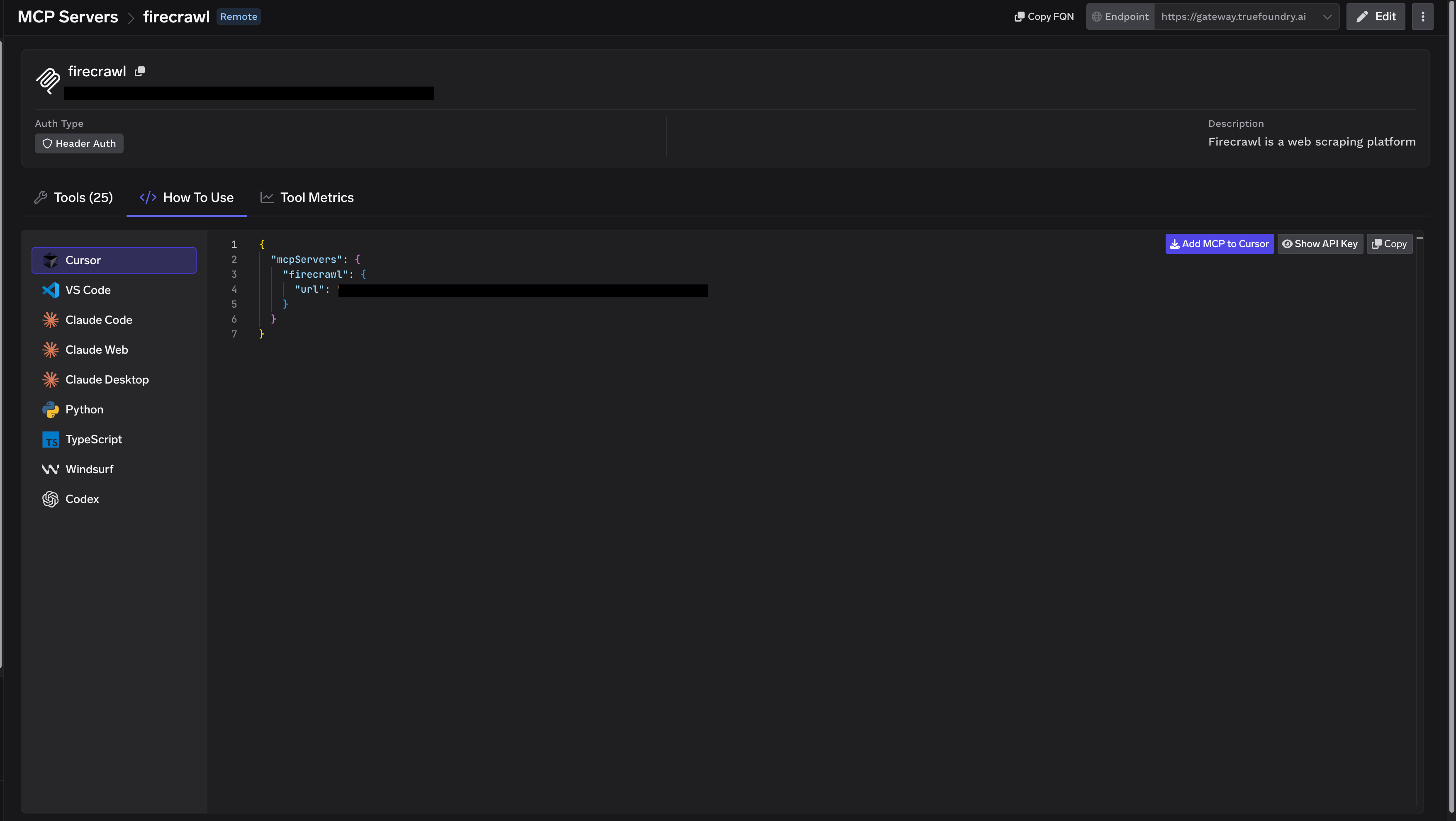Click the Python logo icon

(50, 410)
